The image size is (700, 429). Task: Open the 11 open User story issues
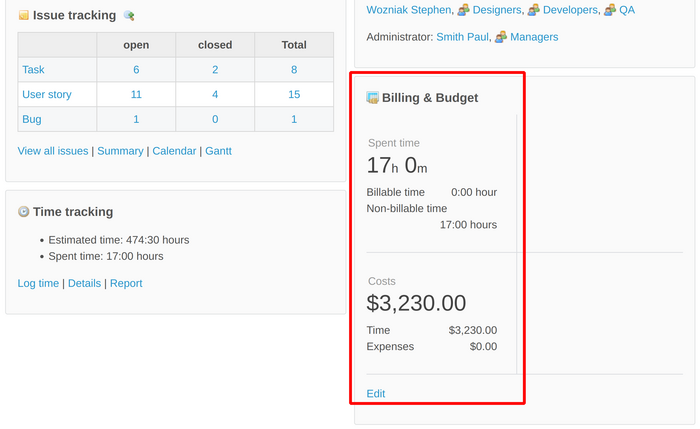coord(136,95)
